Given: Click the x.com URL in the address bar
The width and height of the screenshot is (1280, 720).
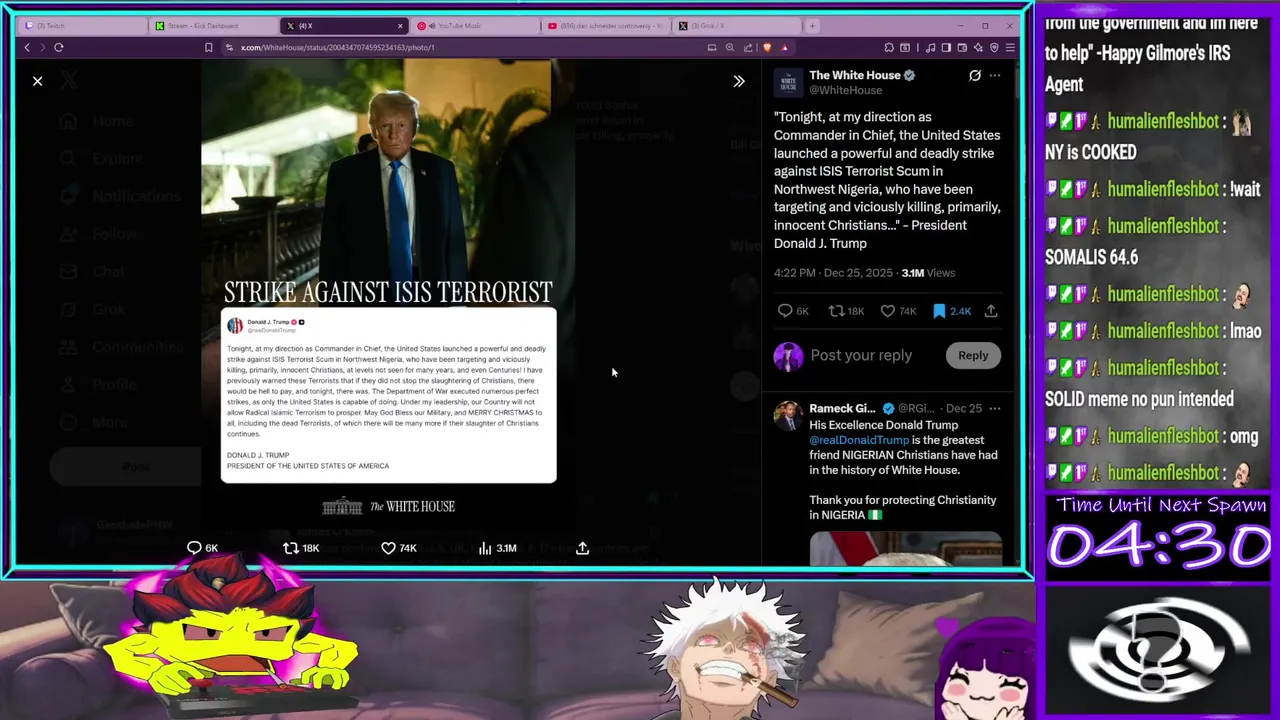Looking at the screenshot, I should click(337, 47).
